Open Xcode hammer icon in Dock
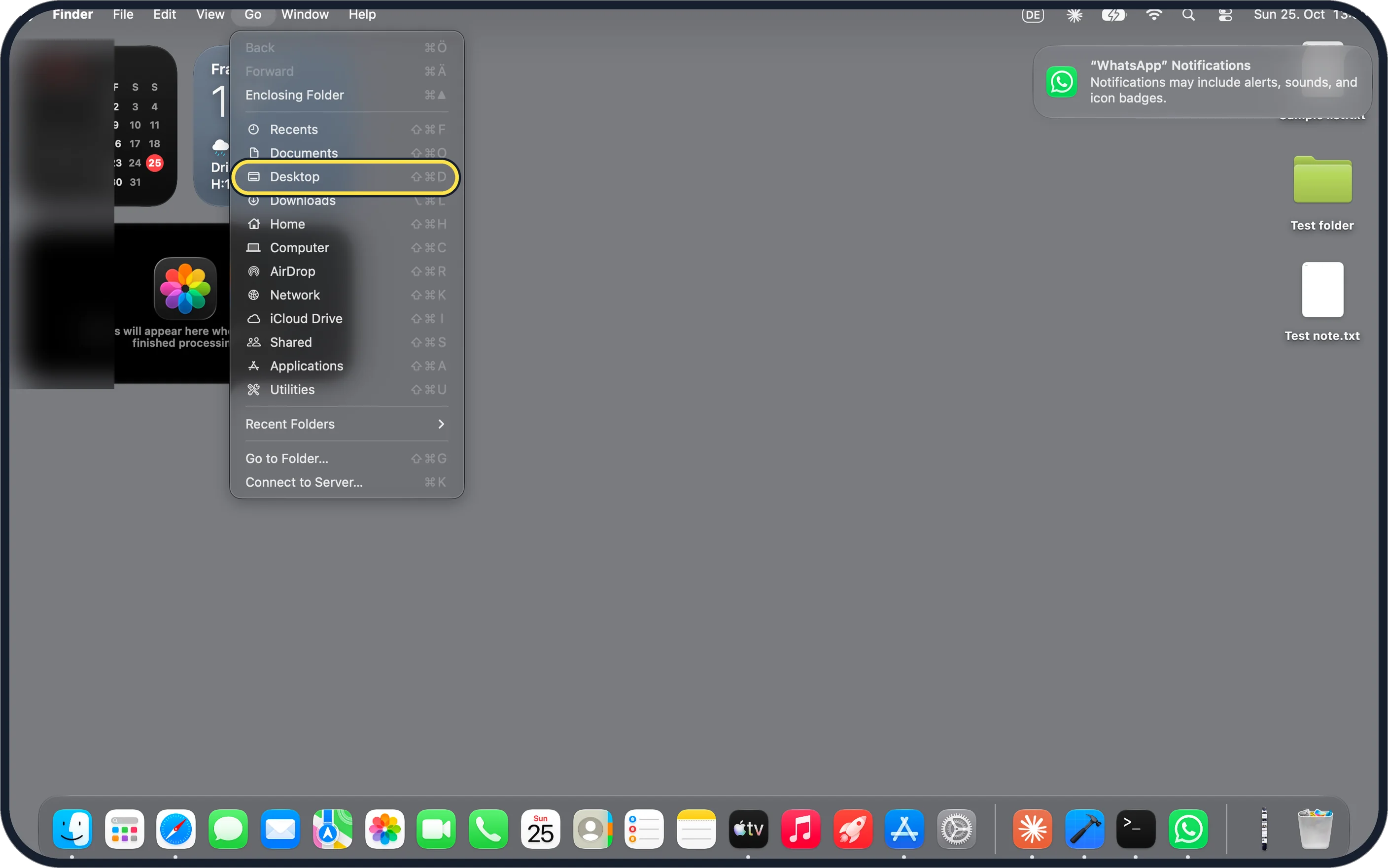 pyautogui.click(x=1084, y=829)
